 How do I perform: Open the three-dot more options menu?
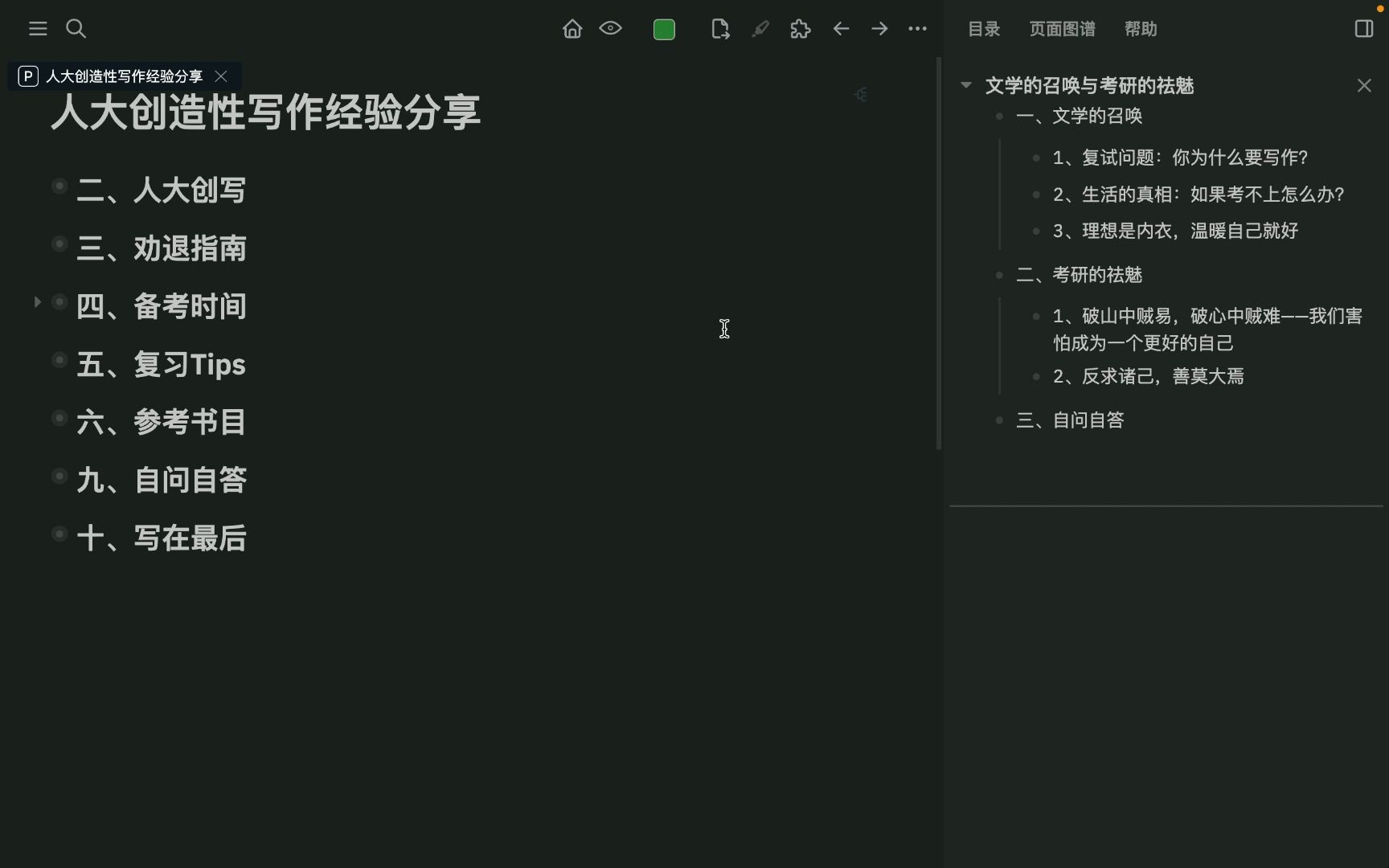[917, 29]
